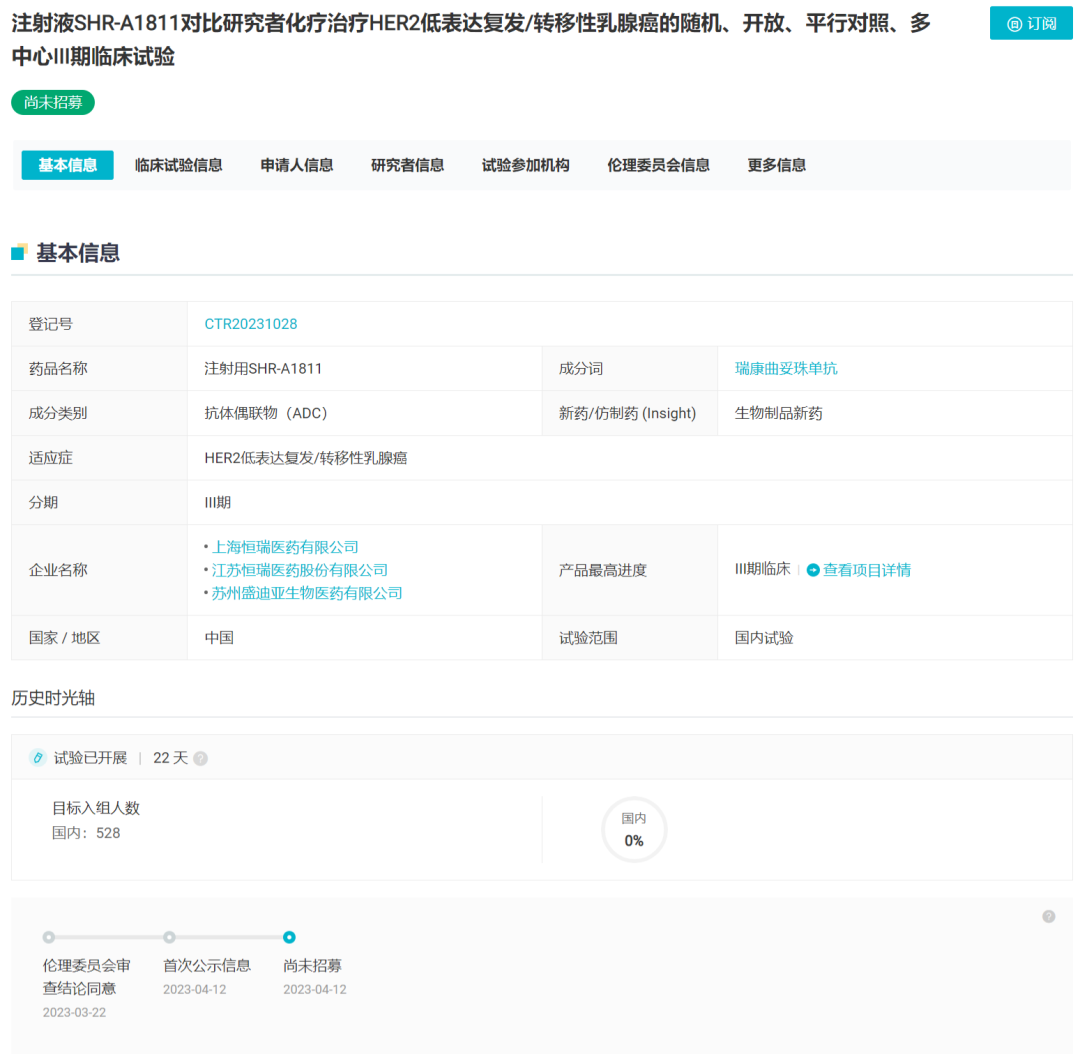
Task: Click 查看项目详情 arrow icon
Action: click(813, 570)
